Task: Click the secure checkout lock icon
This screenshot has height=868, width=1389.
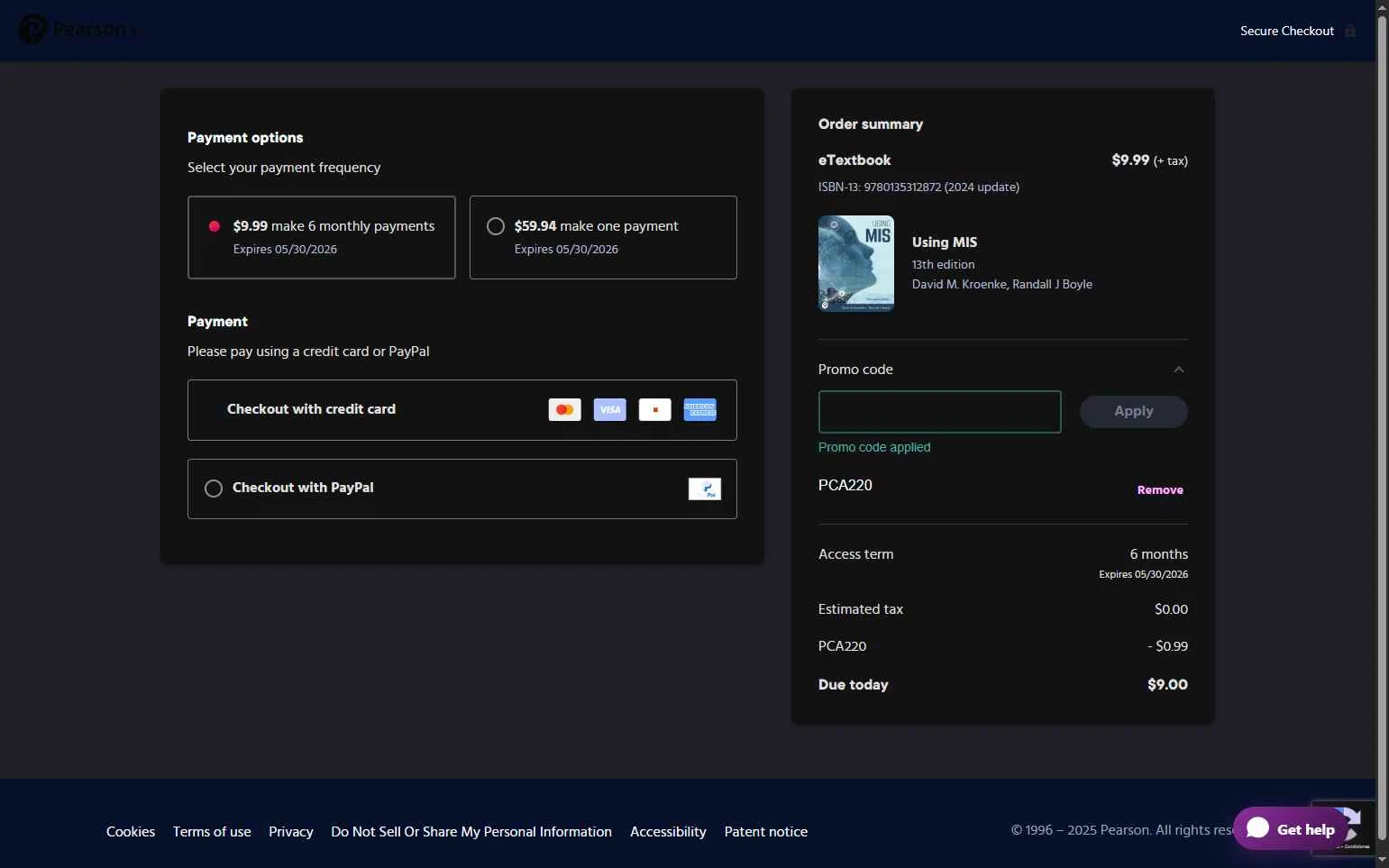Action: pyautogui.click(x=1350, y=31)
